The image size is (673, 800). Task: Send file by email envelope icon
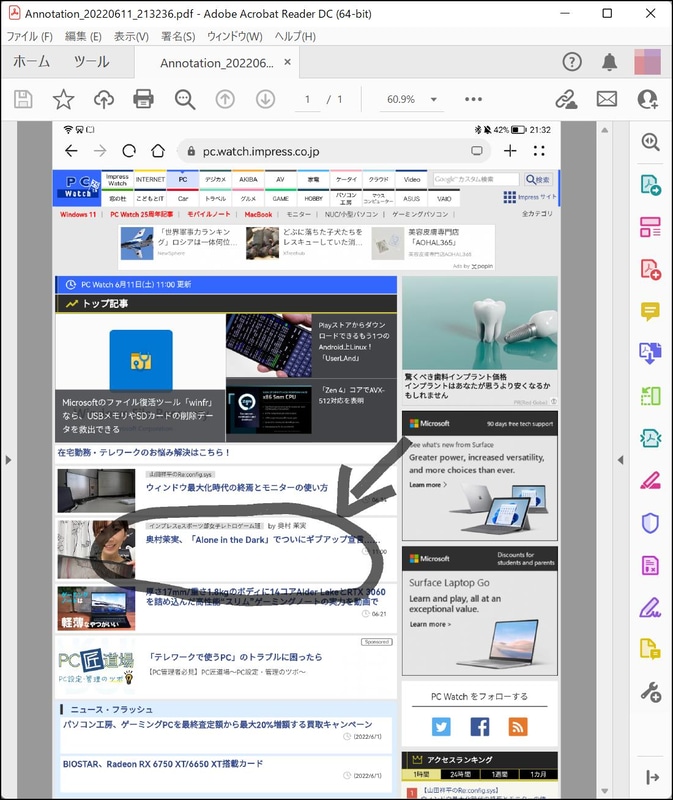(607, 99)
